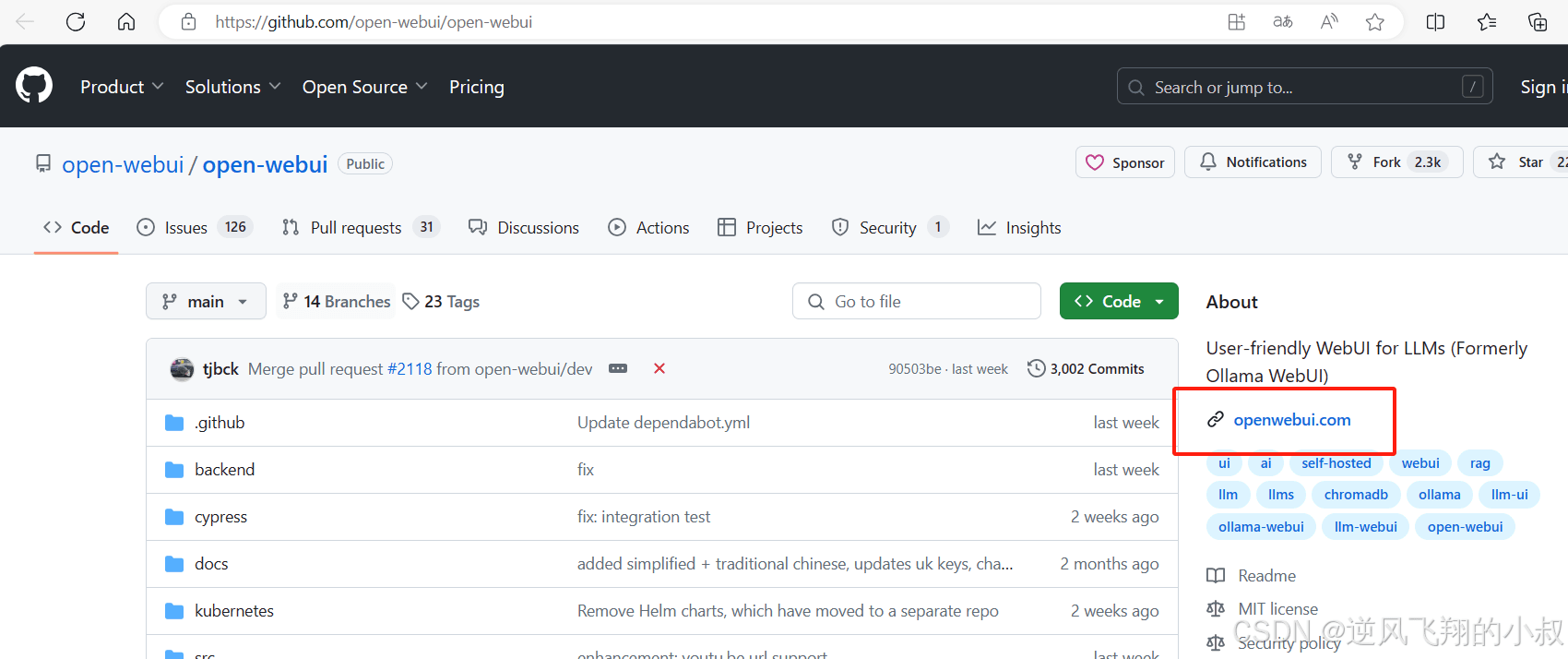Click the cypress folder icon
1568x659 pixels.
coord(174,517)
